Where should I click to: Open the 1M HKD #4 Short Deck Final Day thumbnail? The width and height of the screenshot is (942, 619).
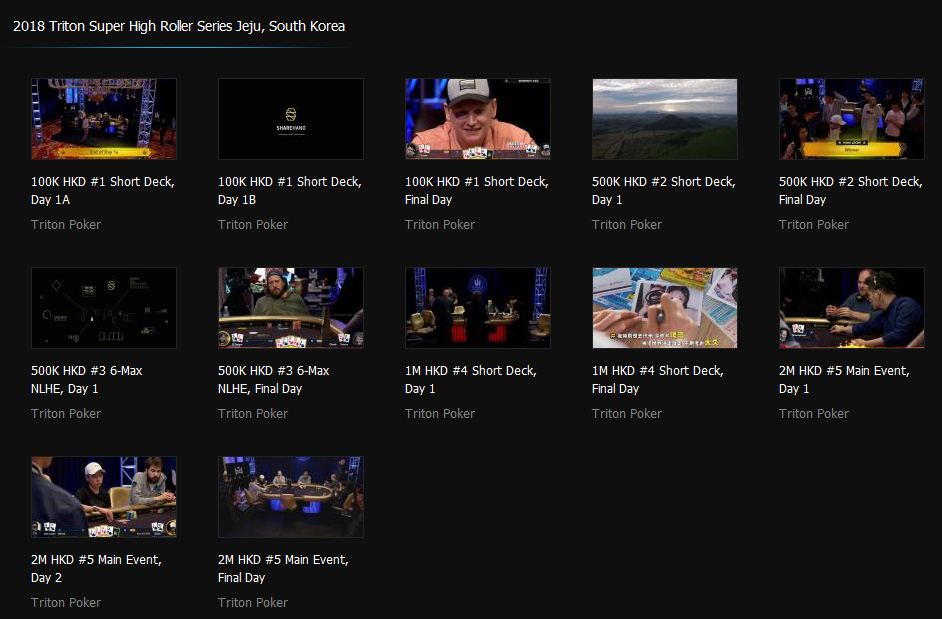[x=665, y=308]
